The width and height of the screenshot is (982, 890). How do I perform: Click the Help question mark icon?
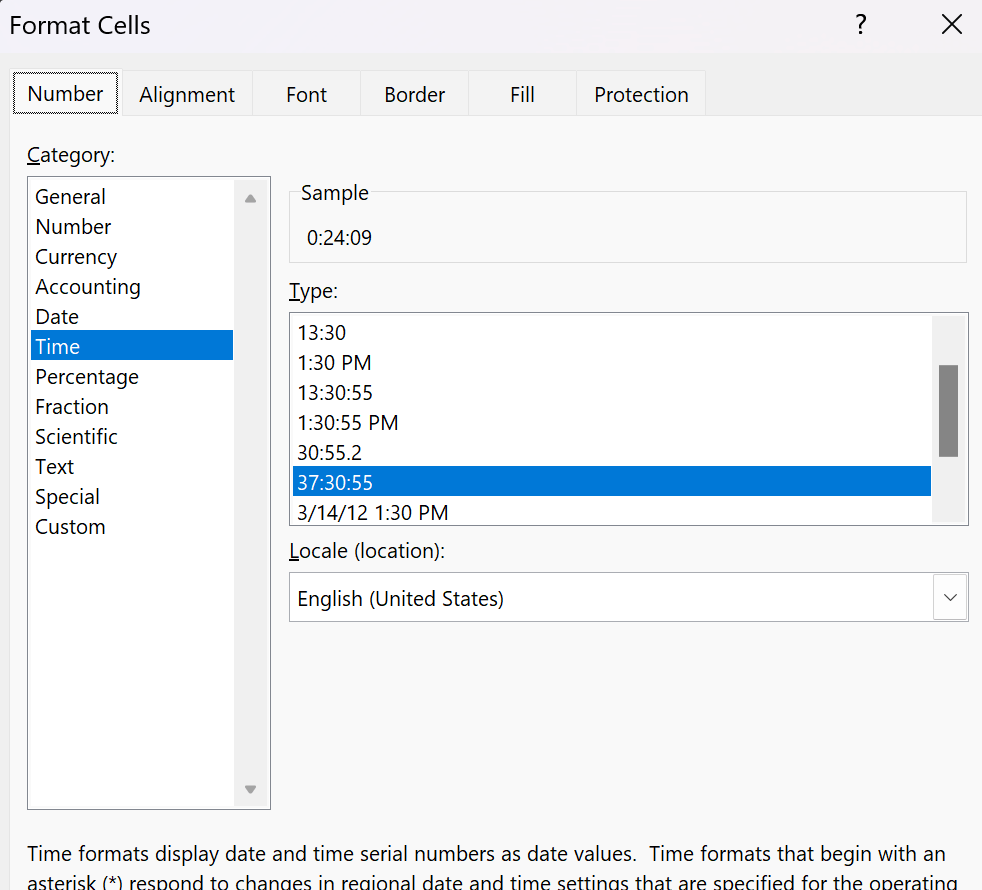[x=860, y=26]
